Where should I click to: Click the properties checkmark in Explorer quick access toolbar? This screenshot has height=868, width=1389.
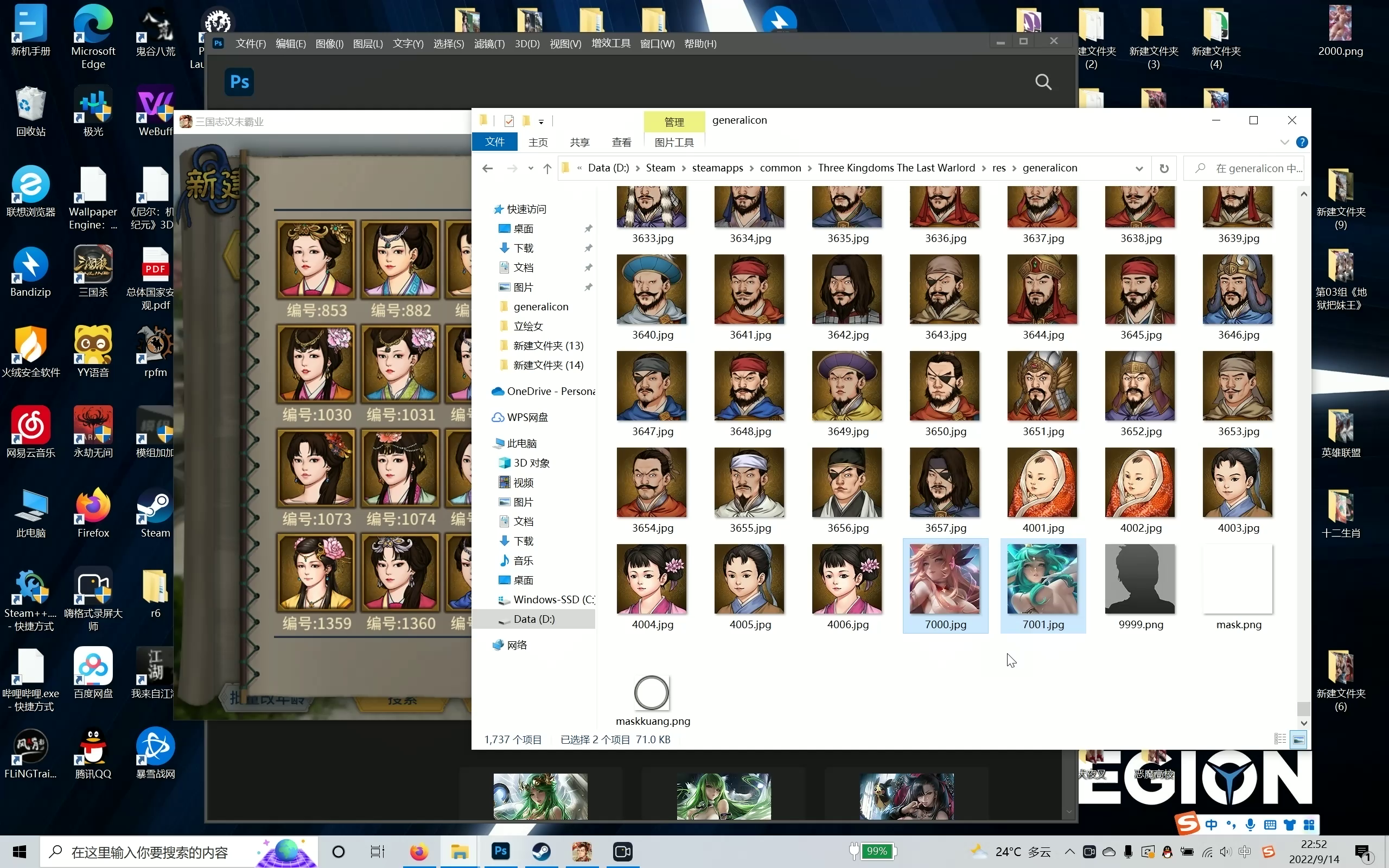(x=508, y=120)
